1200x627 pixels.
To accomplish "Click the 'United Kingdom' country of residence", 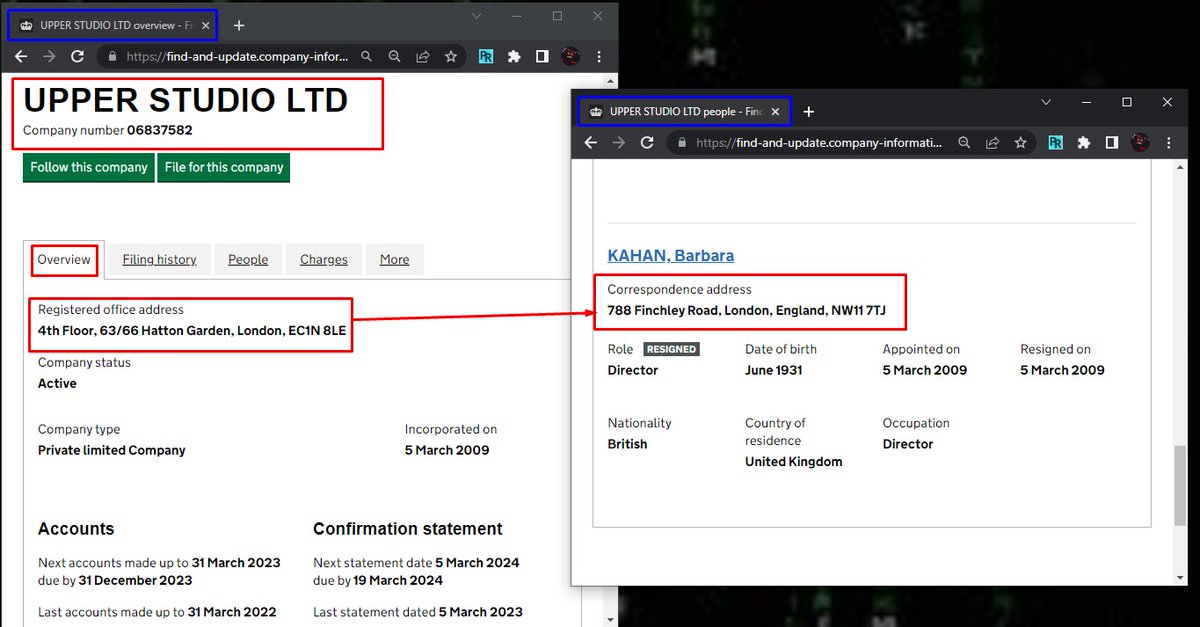I will pyautogui.click(x=794, y=462).
